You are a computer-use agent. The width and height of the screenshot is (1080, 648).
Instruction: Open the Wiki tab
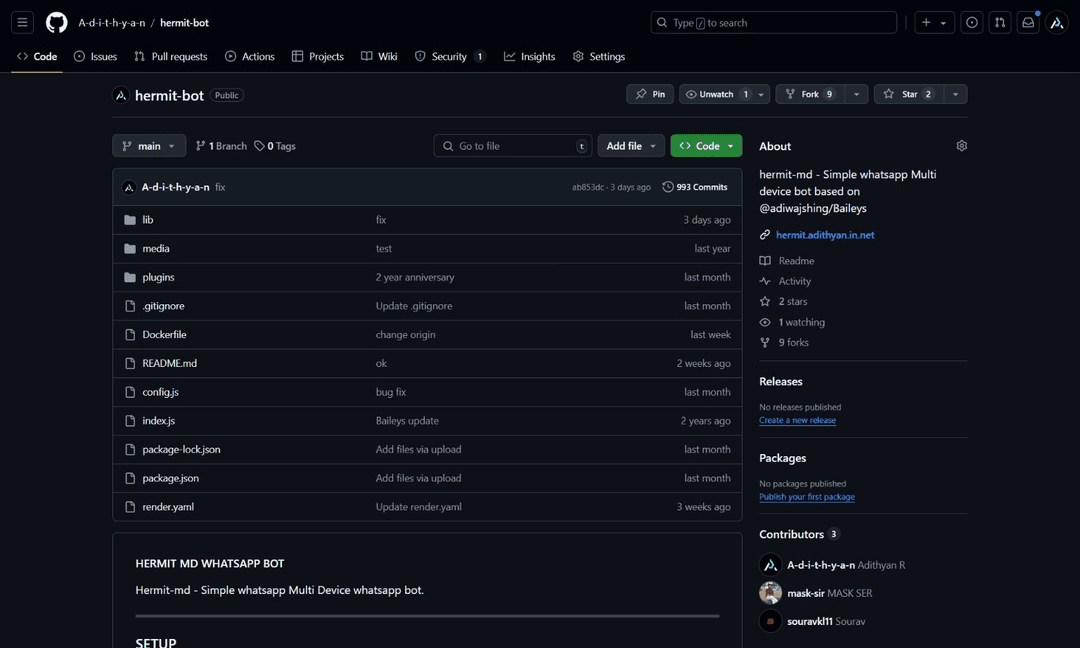point(379,56)
